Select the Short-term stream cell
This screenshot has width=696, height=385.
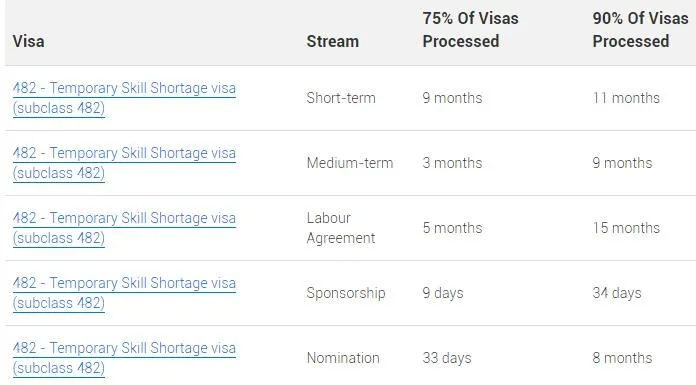point(341,98)
